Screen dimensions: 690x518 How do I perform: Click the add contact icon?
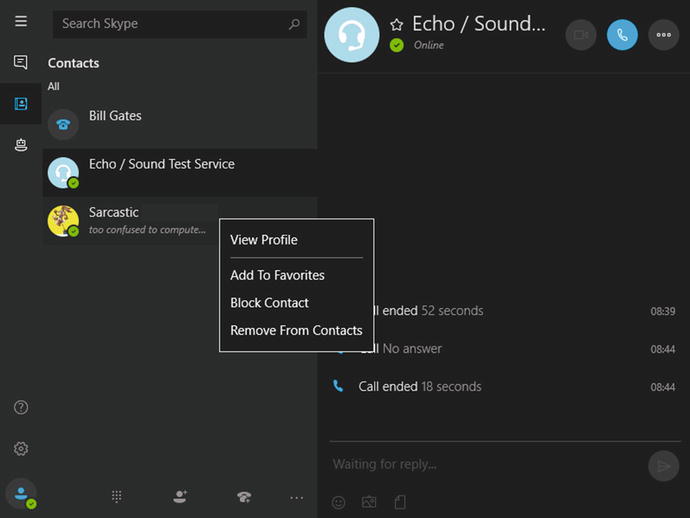pyautogui.click(x=180, y=496)
